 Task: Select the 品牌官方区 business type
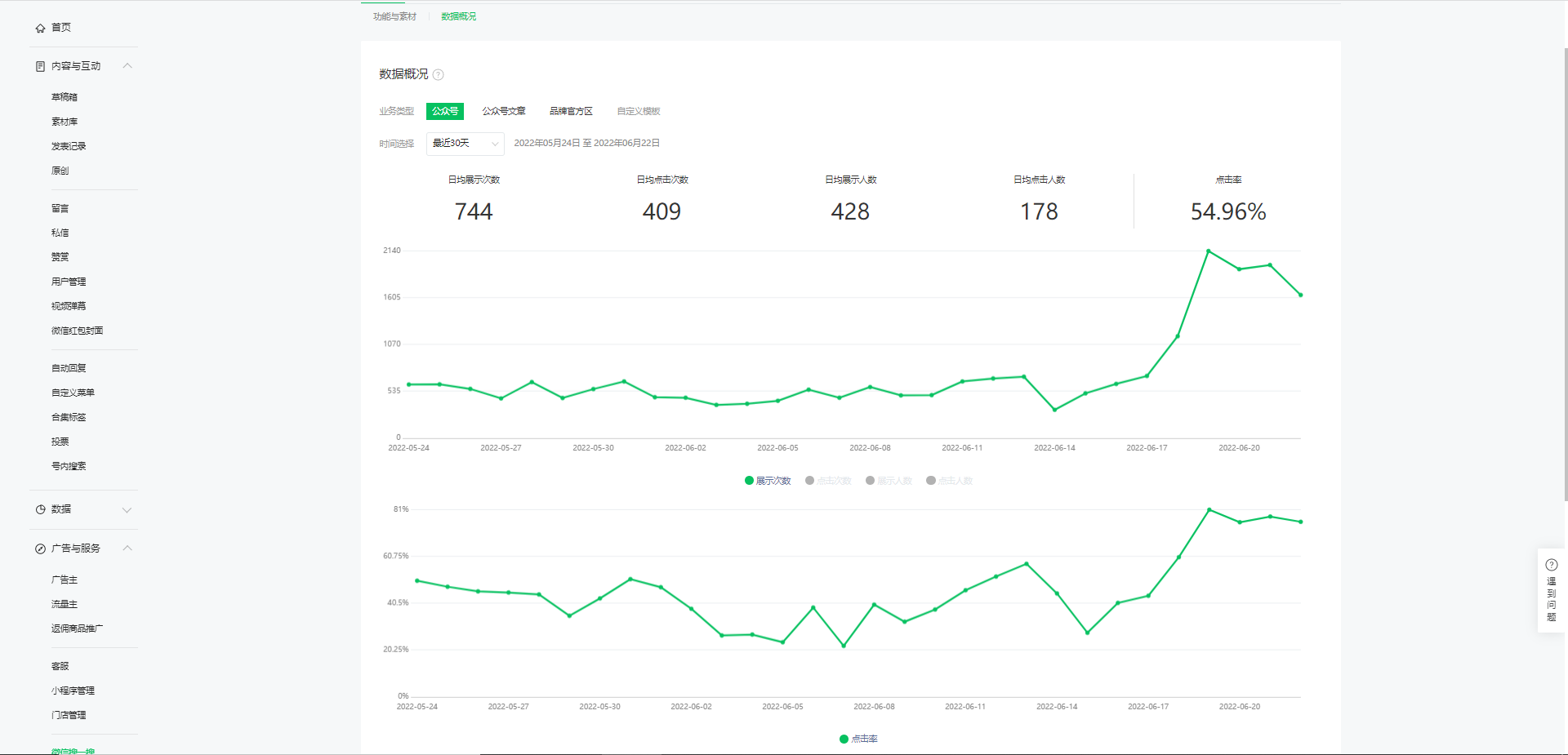[571, 111]
